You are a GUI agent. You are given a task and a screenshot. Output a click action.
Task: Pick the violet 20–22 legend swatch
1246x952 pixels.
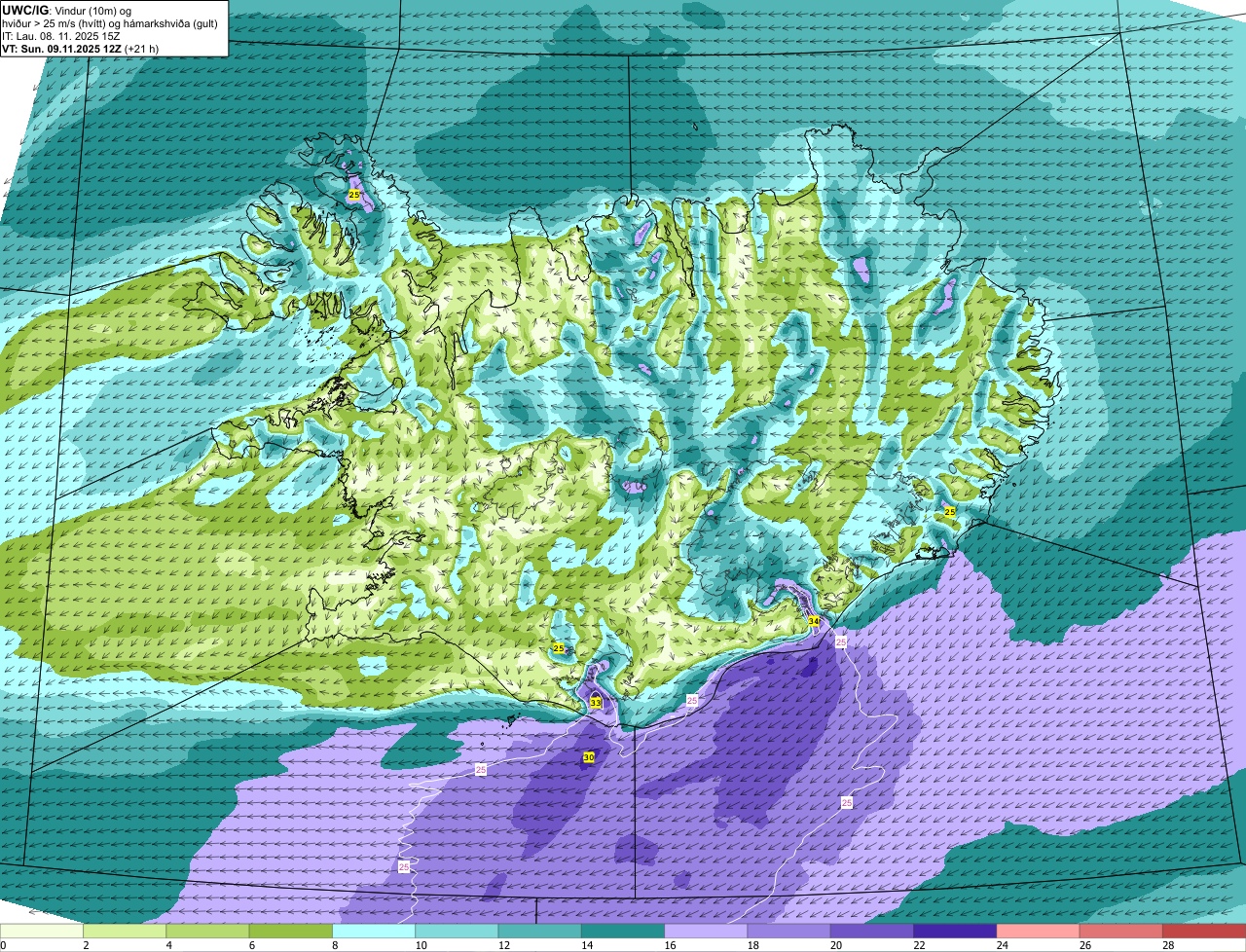872,932
